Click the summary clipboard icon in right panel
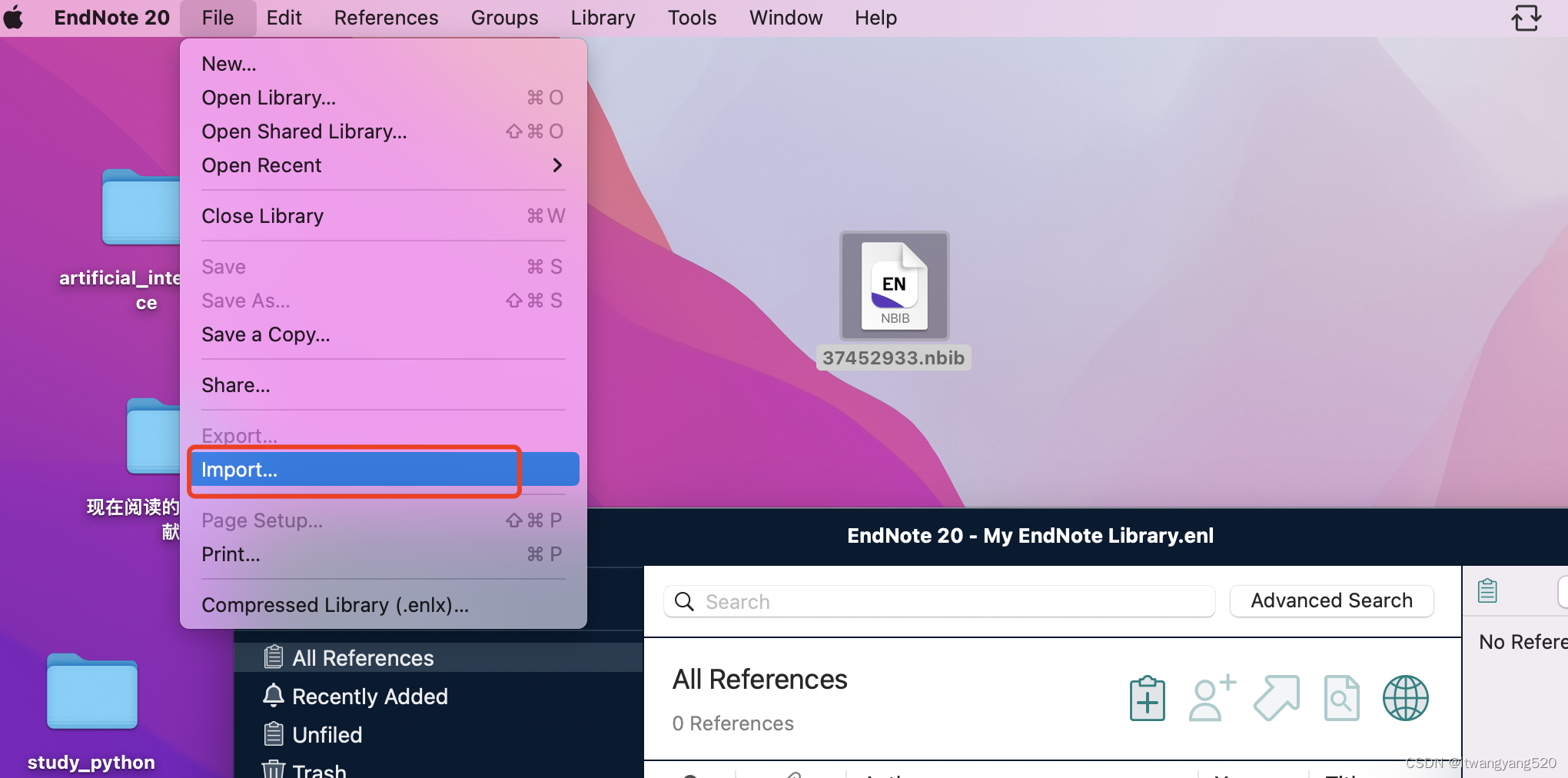This screenshot has height=778, width=1568. tap(1487, 590)
